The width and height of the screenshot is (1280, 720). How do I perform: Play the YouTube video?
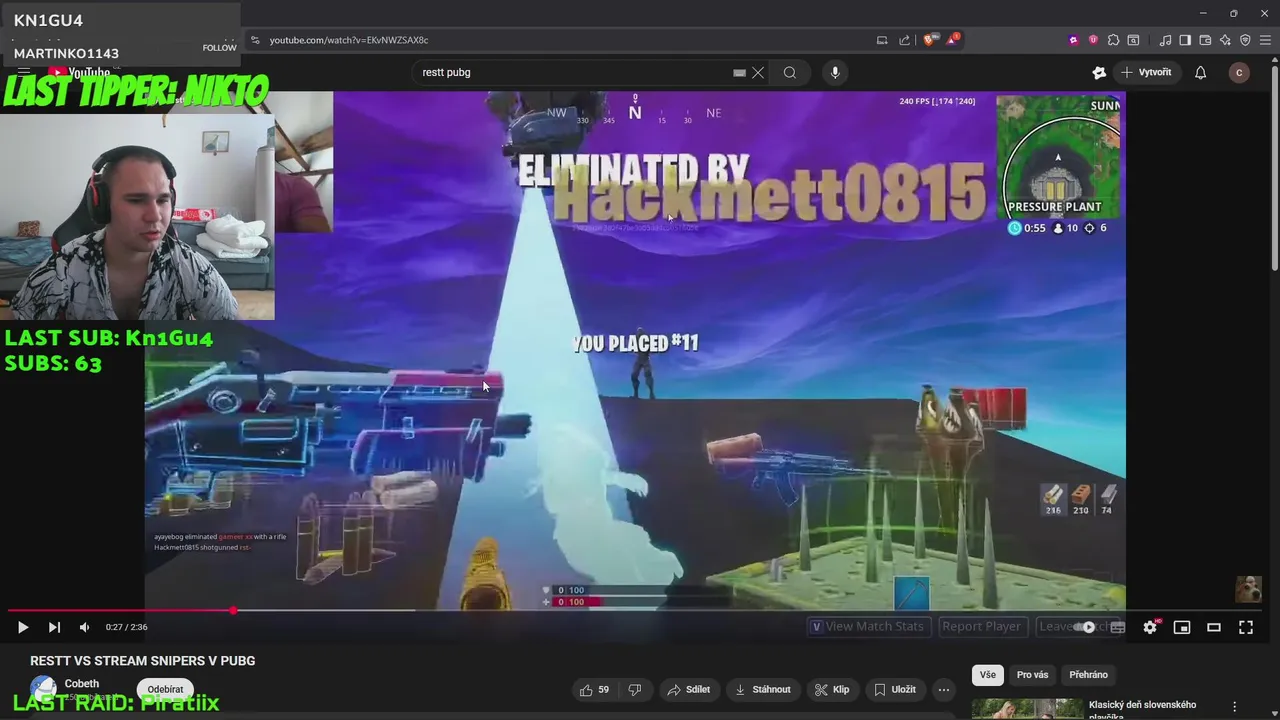[22, 627]
